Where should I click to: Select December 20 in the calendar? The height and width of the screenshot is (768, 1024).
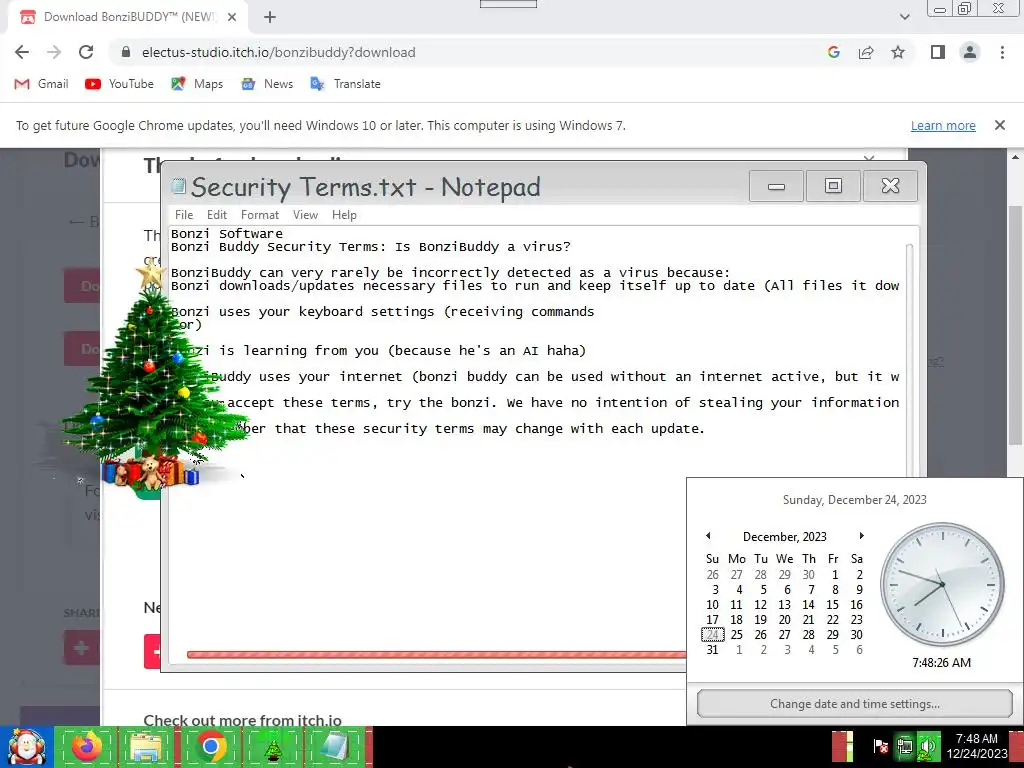[x=784, y=620]
